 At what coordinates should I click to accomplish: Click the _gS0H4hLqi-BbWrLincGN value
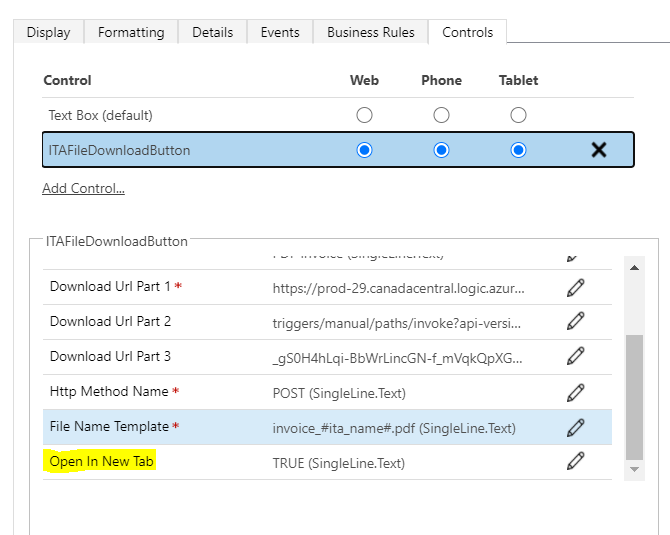click(x=397, y=358)
